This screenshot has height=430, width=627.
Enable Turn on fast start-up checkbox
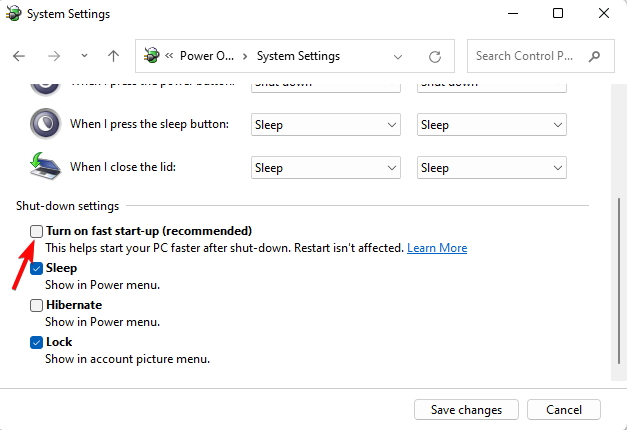(x=37, y=231)
